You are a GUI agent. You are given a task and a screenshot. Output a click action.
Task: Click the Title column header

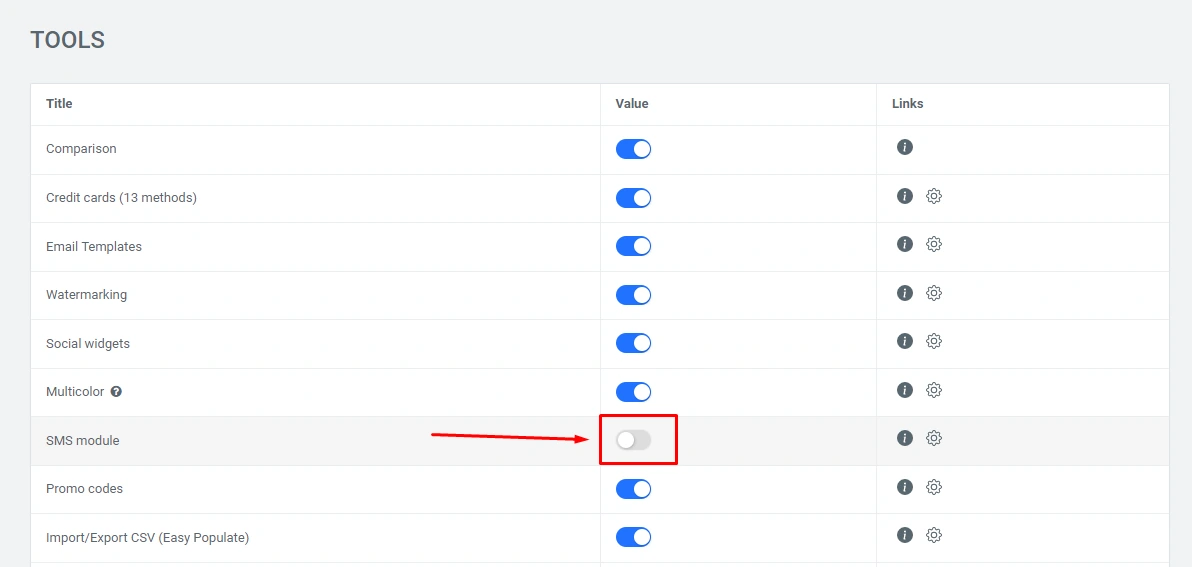pyautogui.click(x=59, y=104)
